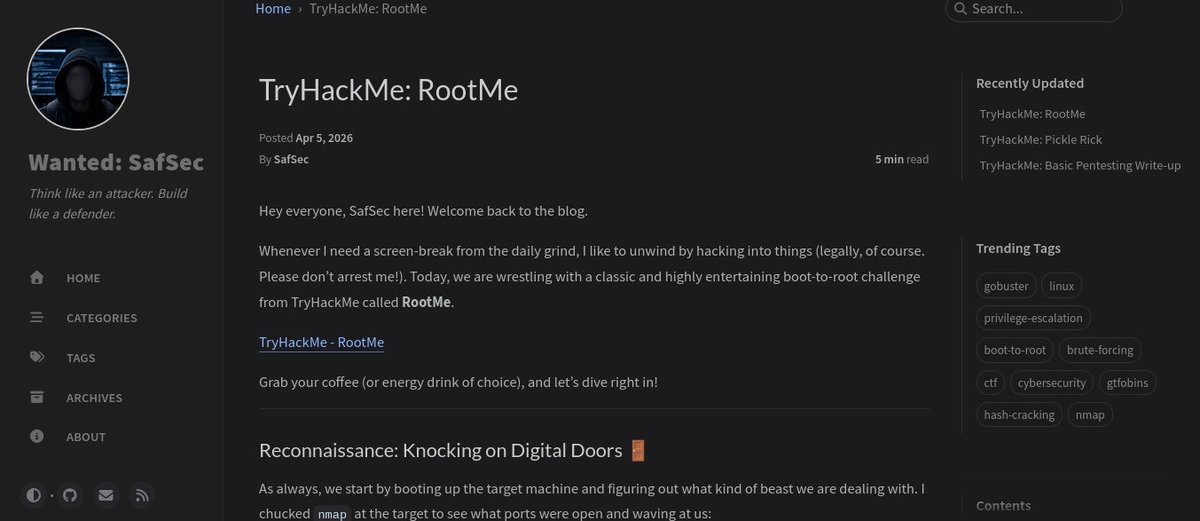Image resolution: width=1200 pixels, height=521 pixels.
Task: Click the Reconnaissance: Knocking on Digital Doors heading
Action: point(453,451)
